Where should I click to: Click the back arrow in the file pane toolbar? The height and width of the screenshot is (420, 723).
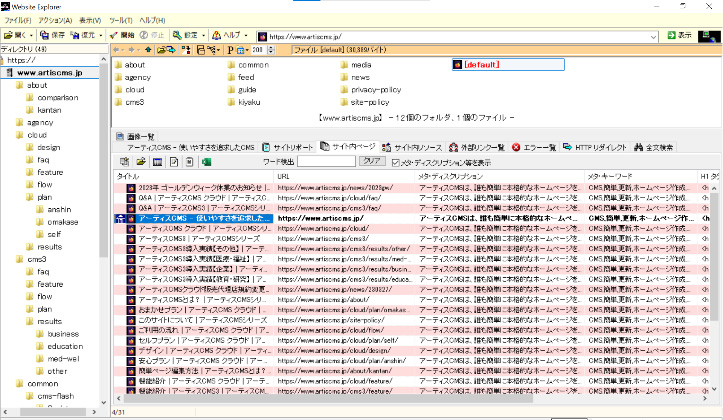coord(116,50)
